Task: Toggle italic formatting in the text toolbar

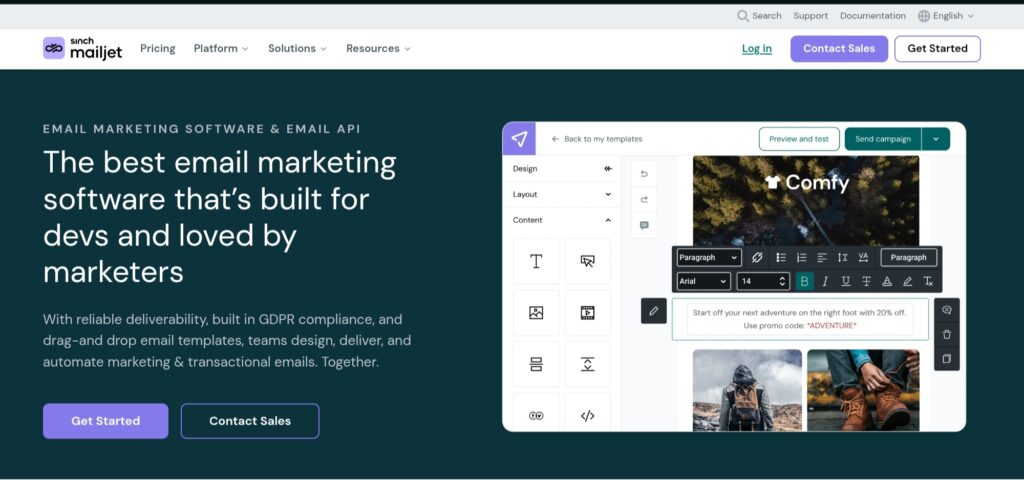Action: click(x=825, y=282)
